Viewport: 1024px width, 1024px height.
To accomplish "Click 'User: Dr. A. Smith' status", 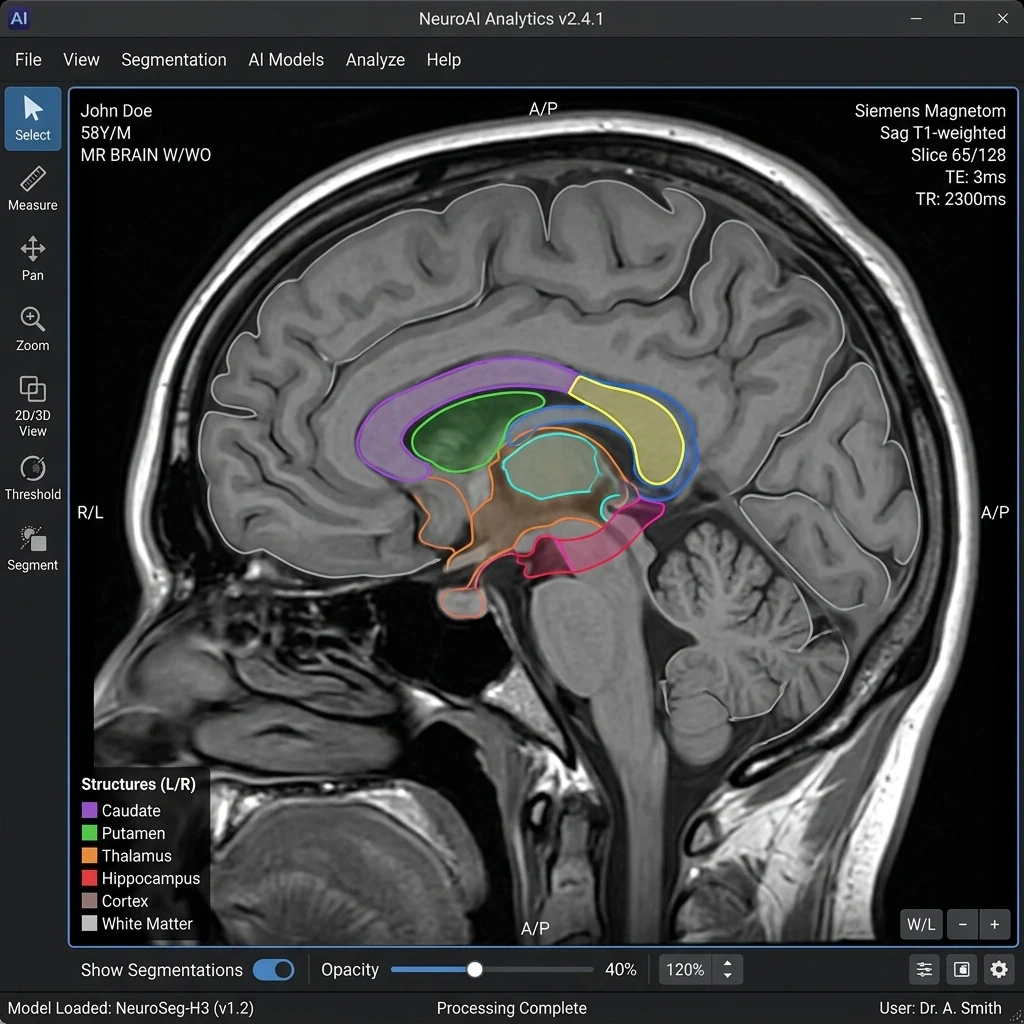I will pos(940,1008).
